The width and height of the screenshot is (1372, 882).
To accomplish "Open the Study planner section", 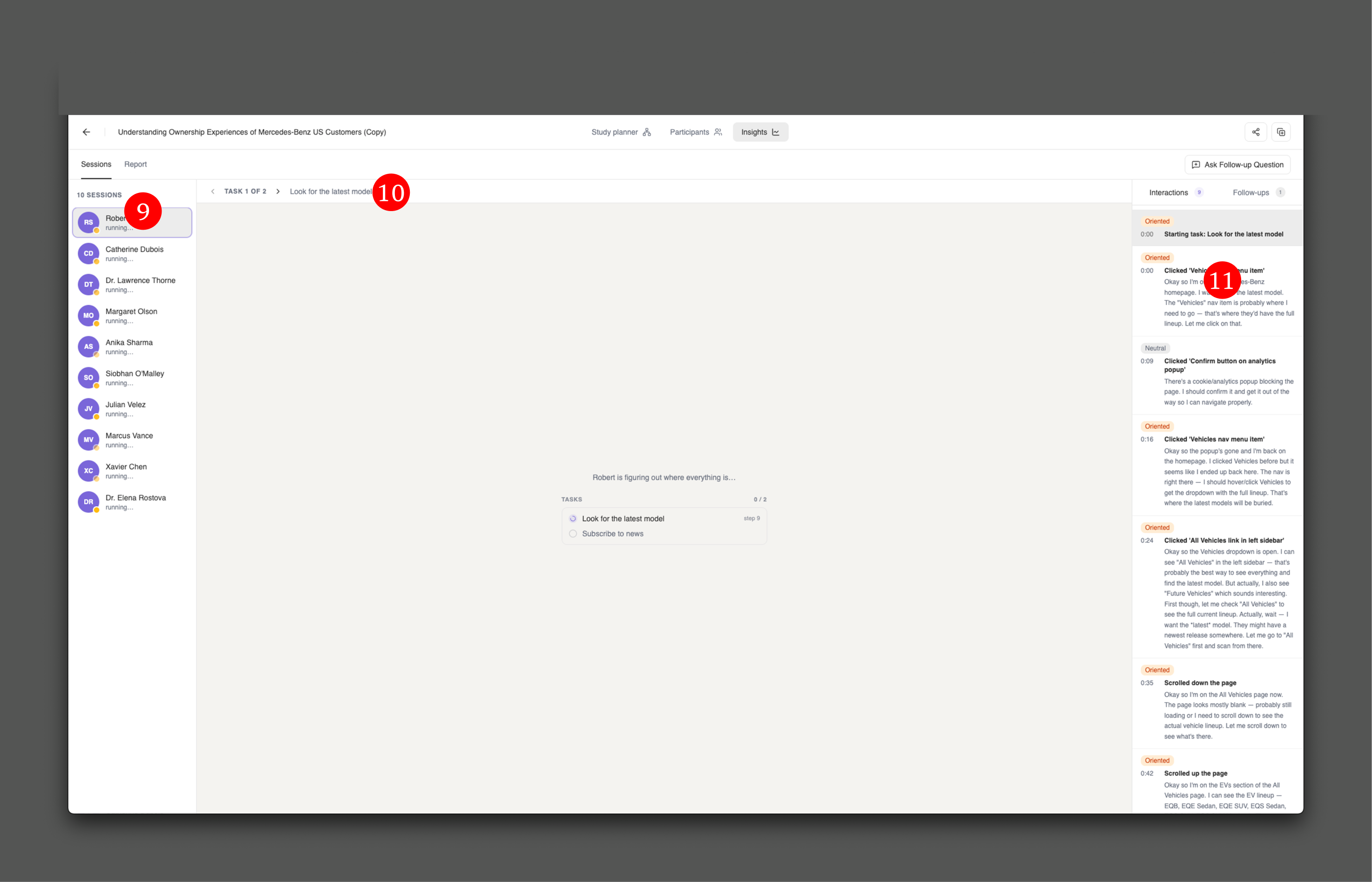I will point(621,132).
